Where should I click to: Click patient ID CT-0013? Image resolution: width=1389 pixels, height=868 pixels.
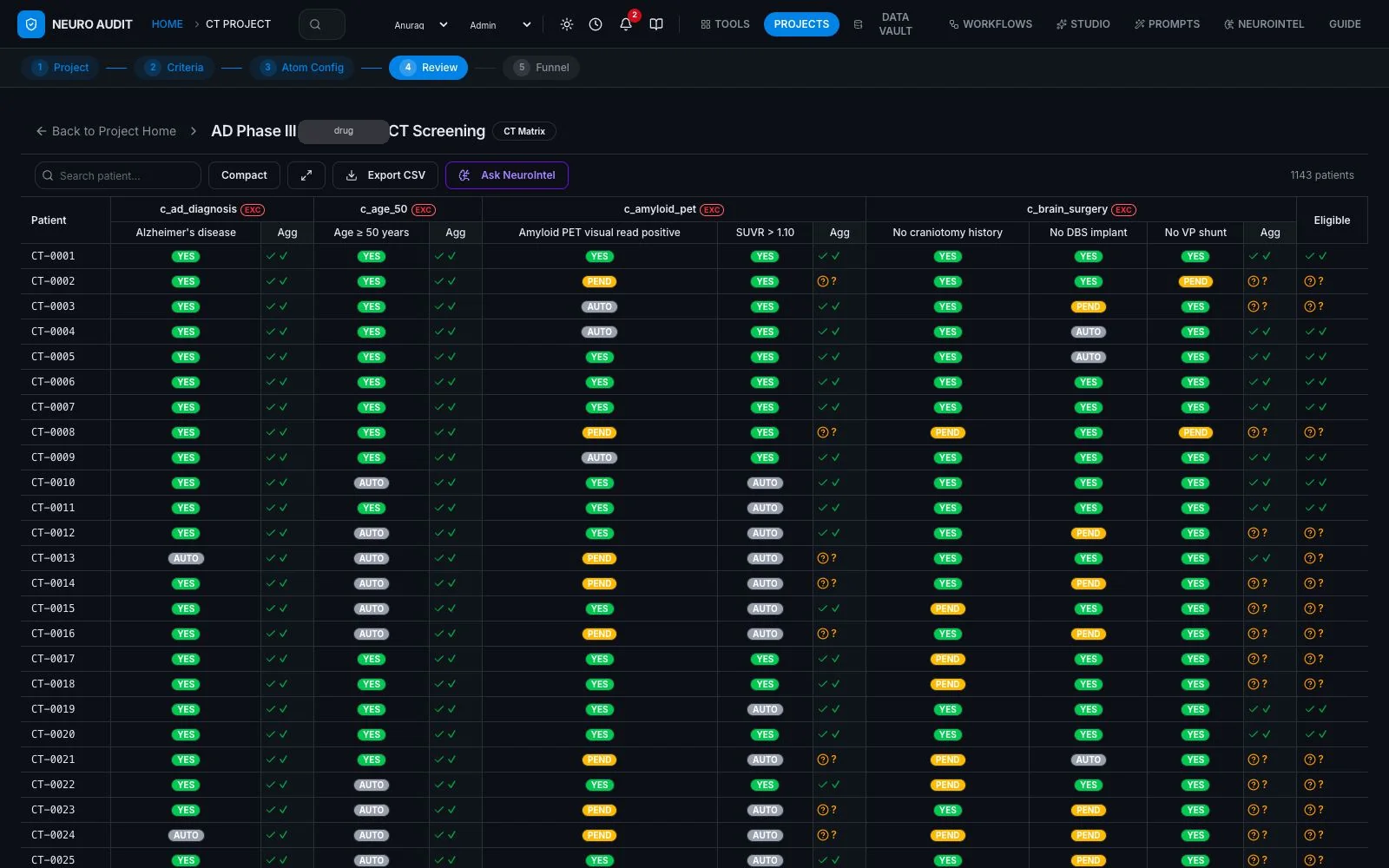pos(53,558)
